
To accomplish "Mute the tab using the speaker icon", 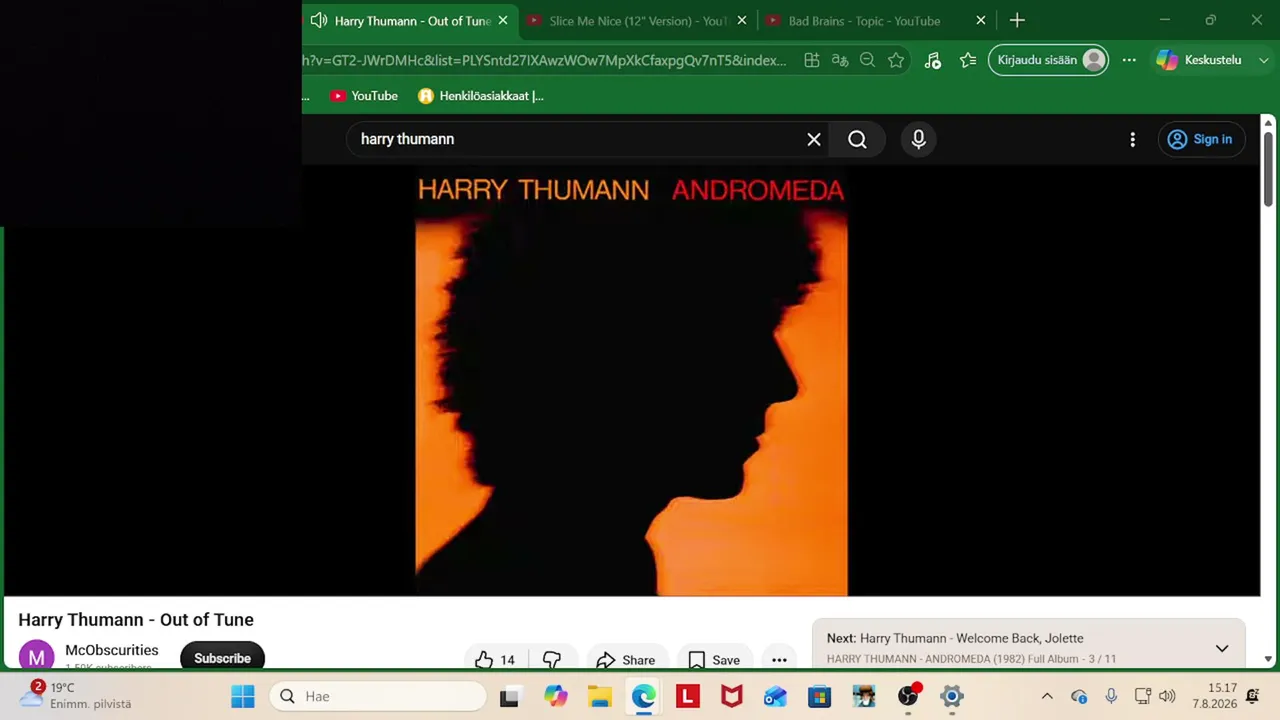I will click(319, 20).
